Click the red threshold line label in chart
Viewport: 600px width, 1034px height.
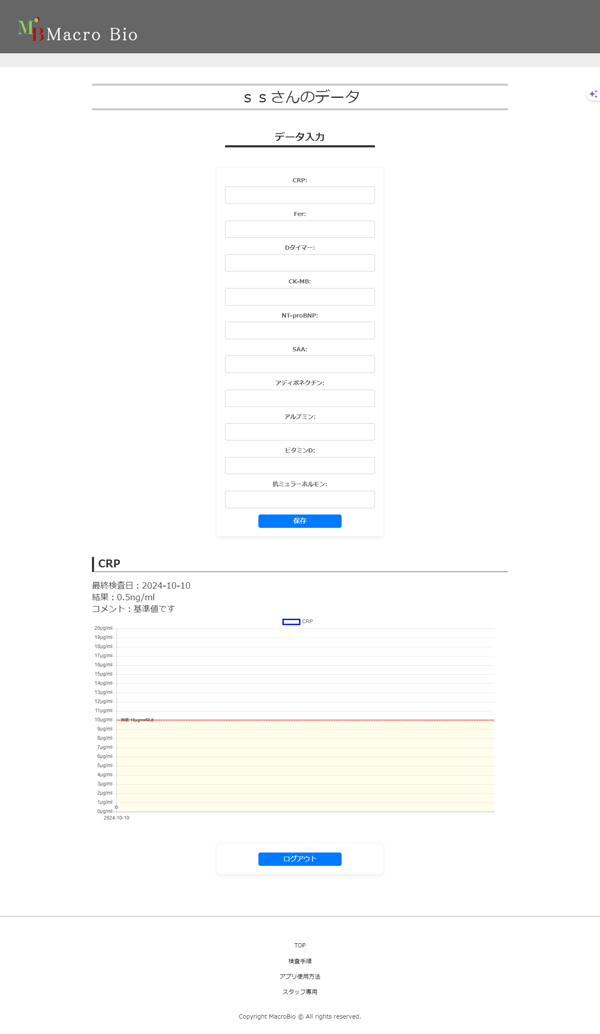(137, 720)
